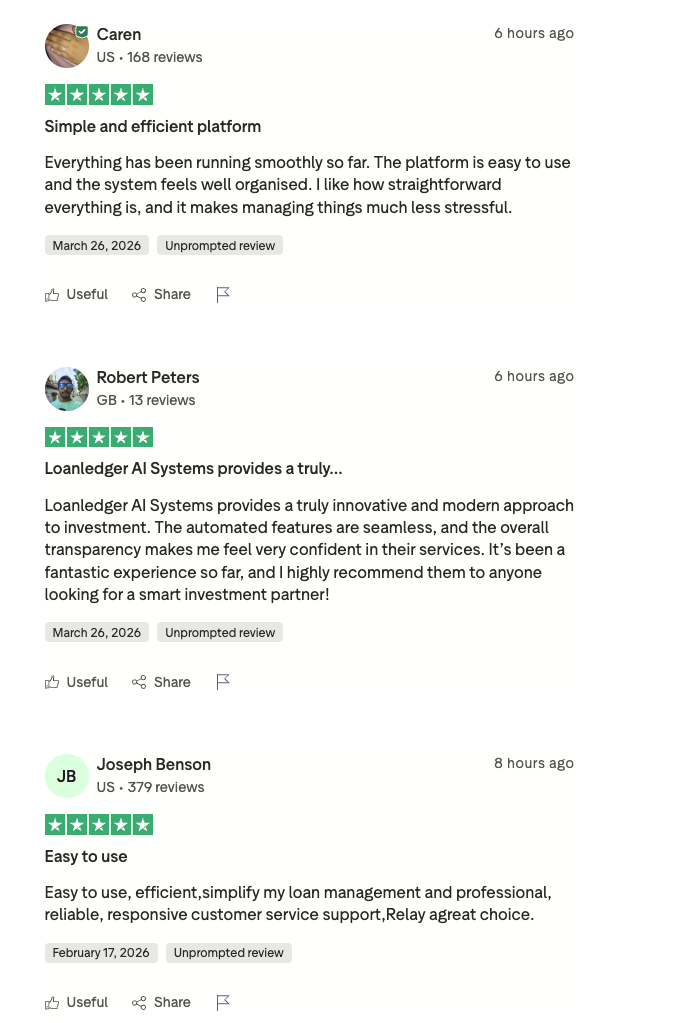
Task: Share Joseph Benson's review
Action: (x=161, y=1003)
